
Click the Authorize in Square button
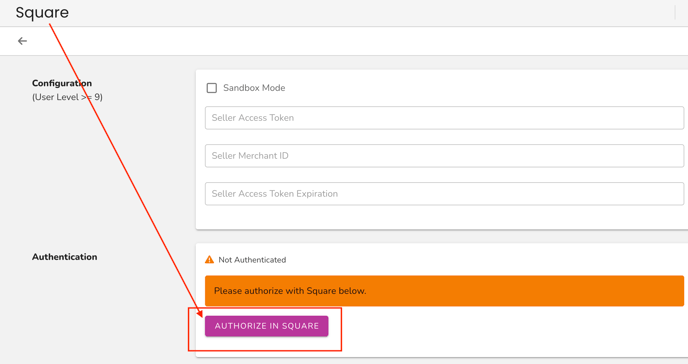tap(266, 326)
